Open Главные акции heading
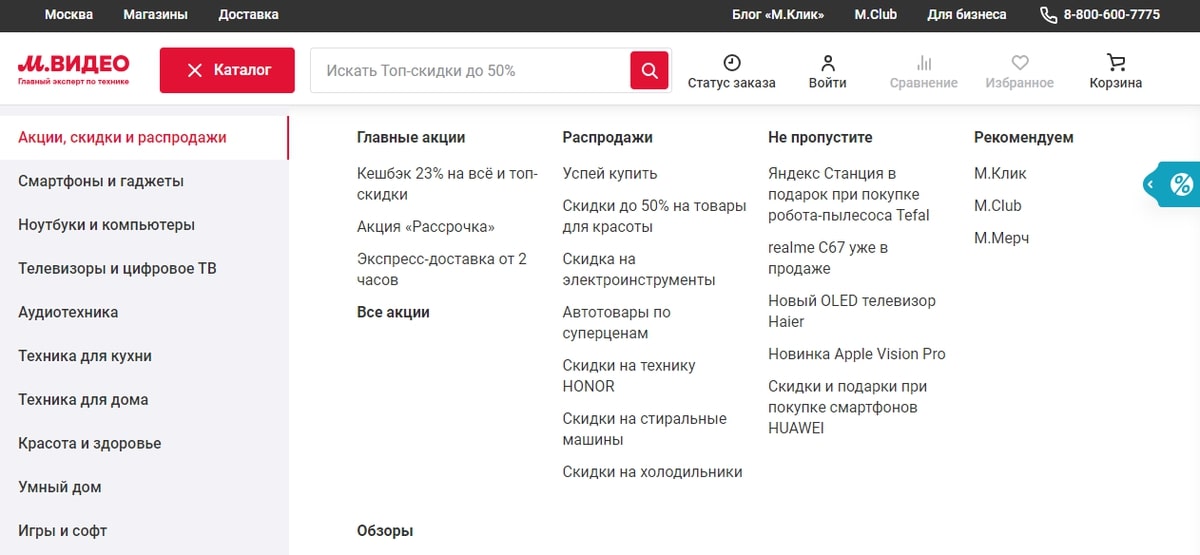 point(411,138)
